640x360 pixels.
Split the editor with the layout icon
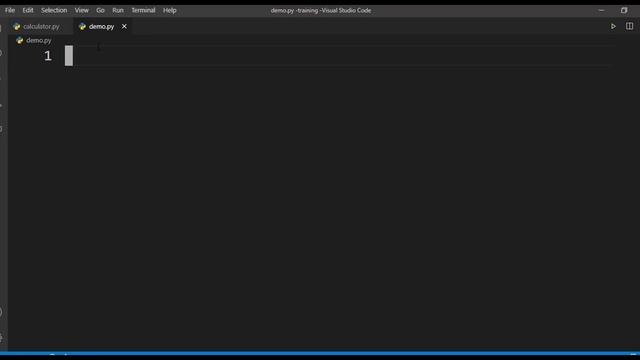629,26
